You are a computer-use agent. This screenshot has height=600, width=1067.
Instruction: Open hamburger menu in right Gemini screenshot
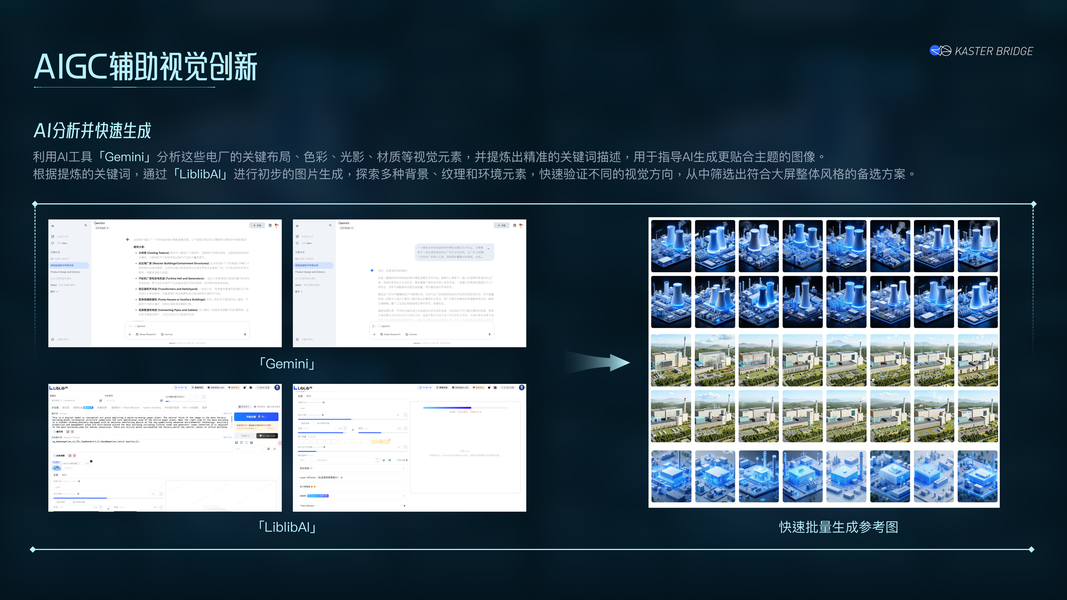(297, 226)
